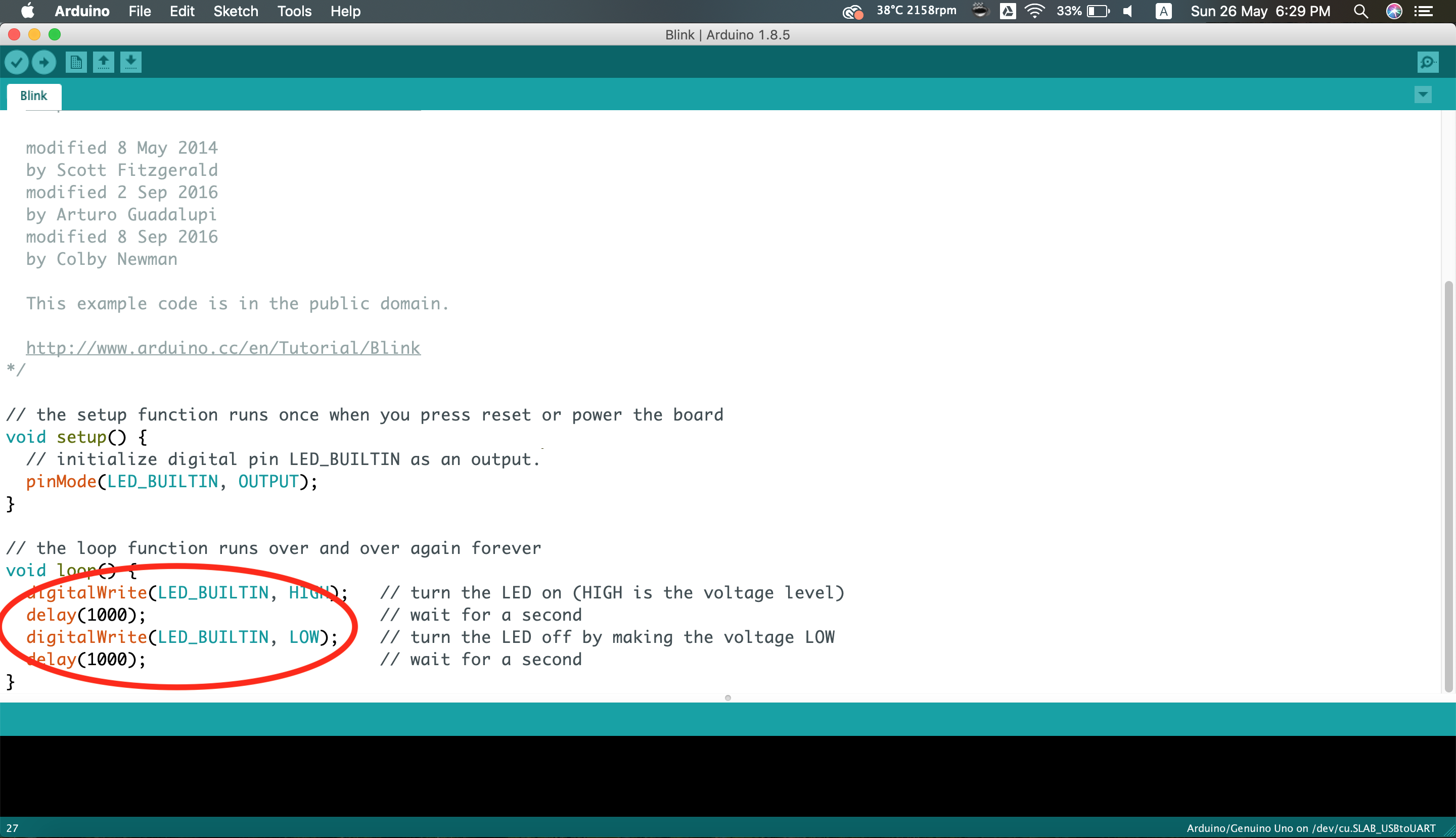Expand the tab options dropdown arrow
Viewport: 1456px width, 838px height.
pyautogui.click(x=1423, y=95)
